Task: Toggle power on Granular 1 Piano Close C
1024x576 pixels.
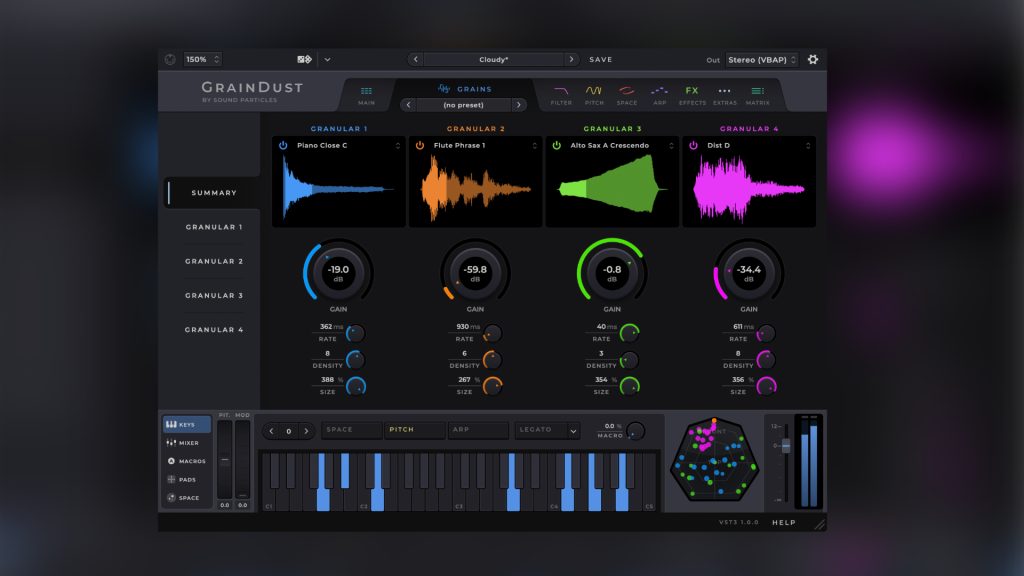Action: (x=282, y=145)
